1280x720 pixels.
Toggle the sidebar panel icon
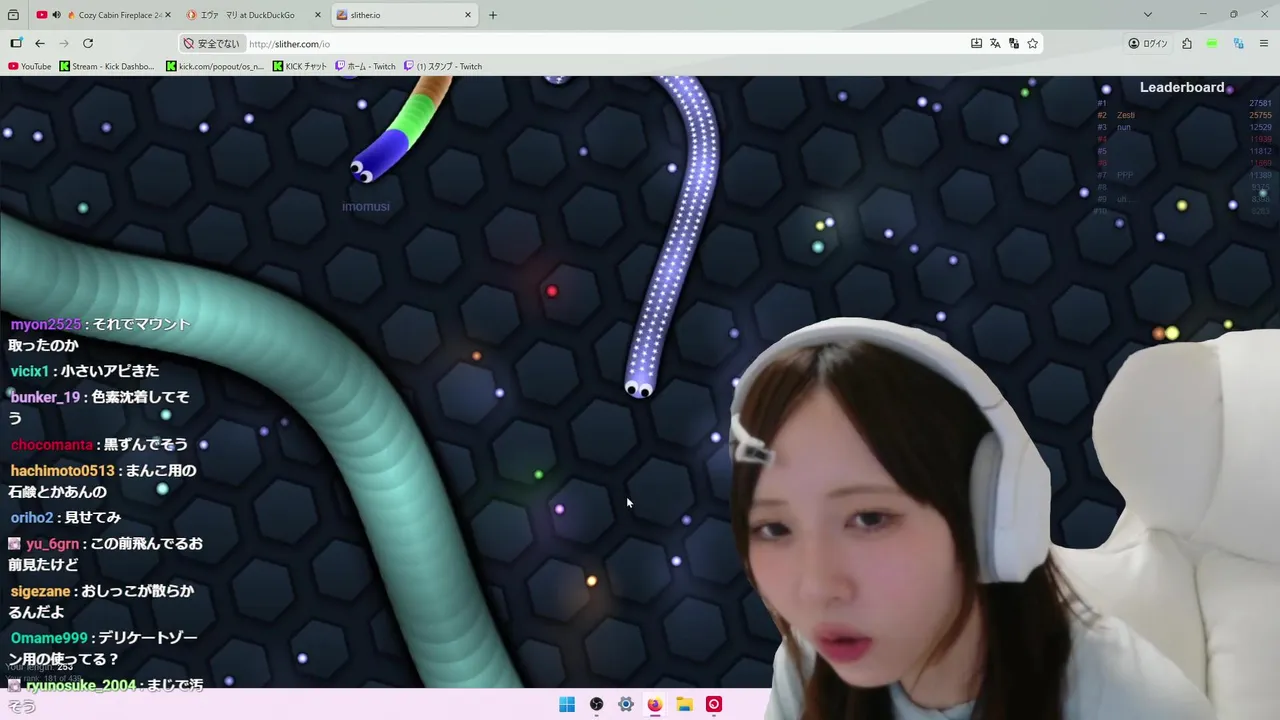point(16,43)
